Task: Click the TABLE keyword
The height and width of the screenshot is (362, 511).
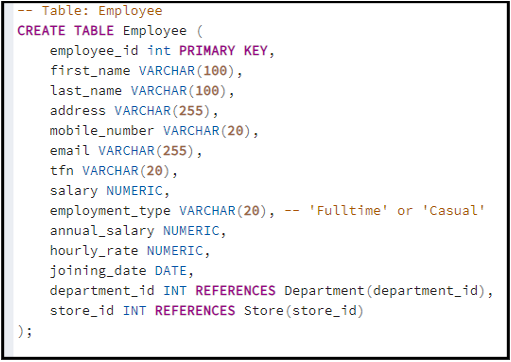Action: [94, 31]
